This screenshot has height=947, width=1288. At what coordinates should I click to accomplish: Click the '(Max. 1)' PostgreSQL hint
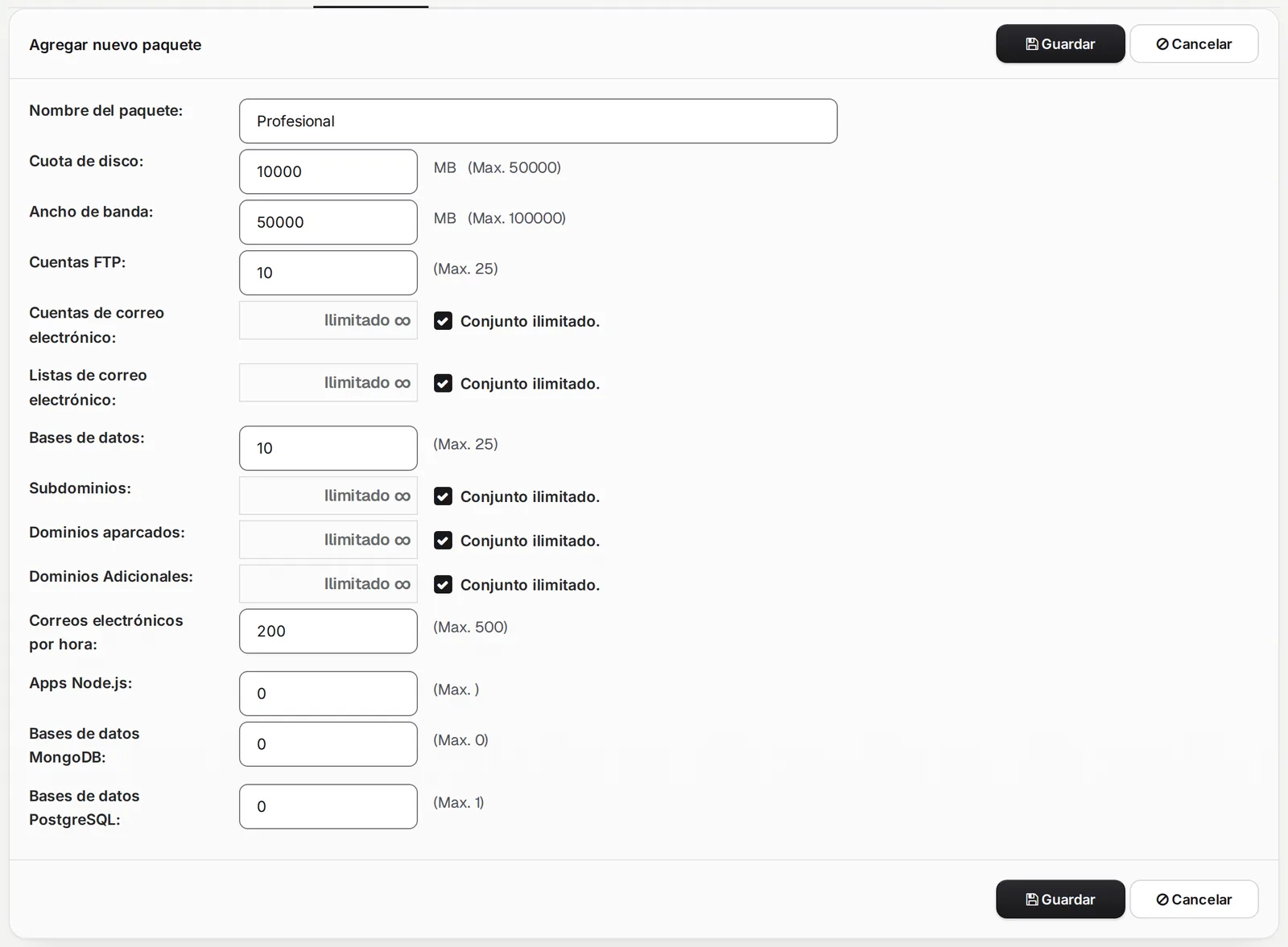click(x=459, y=802)
